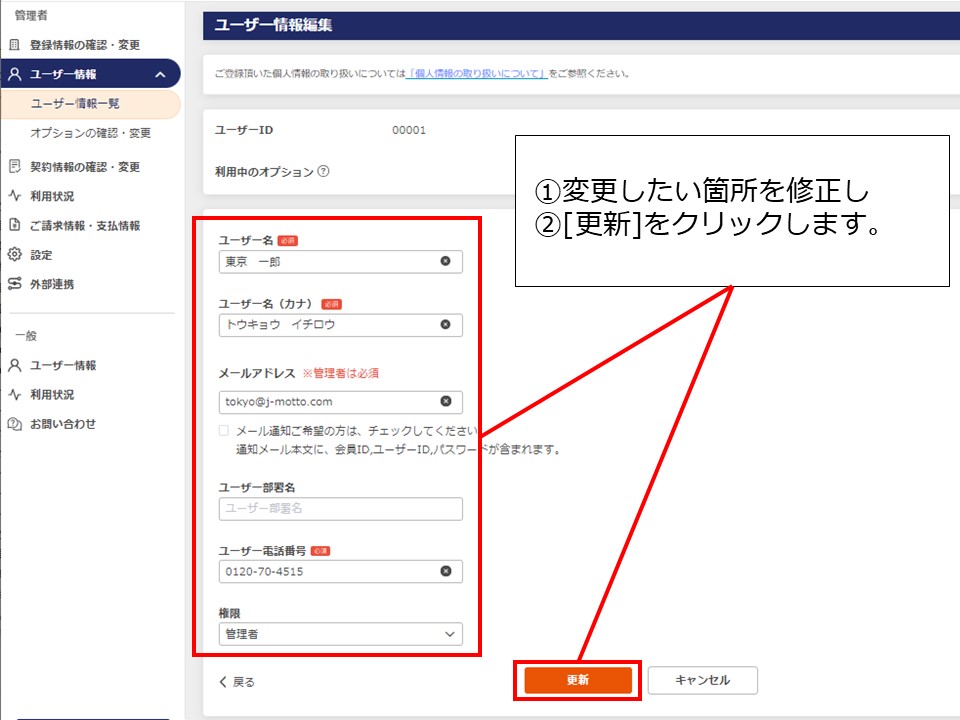Viewport: 960px width, 720px height.
Task: Enable the メール通知 checkbox
Action: pos(224,431)
